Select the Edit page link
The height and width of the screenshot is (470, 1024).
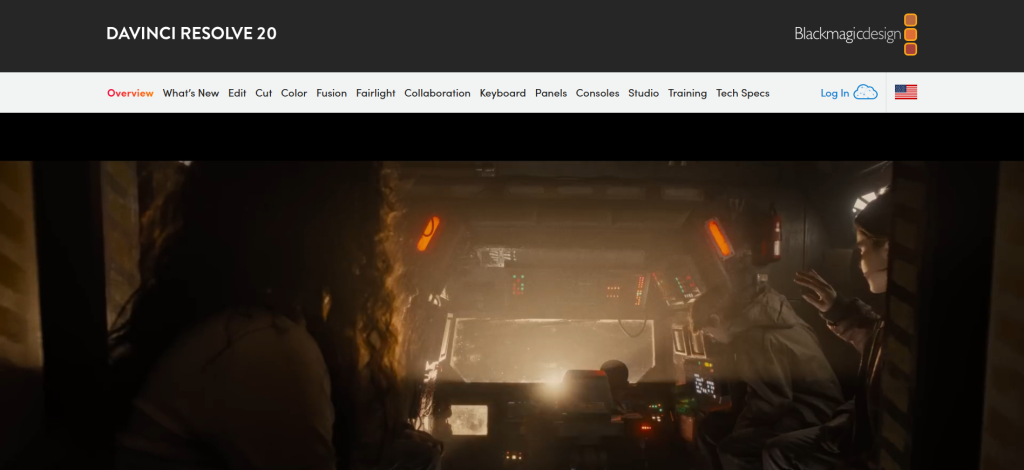click(237, 93)
